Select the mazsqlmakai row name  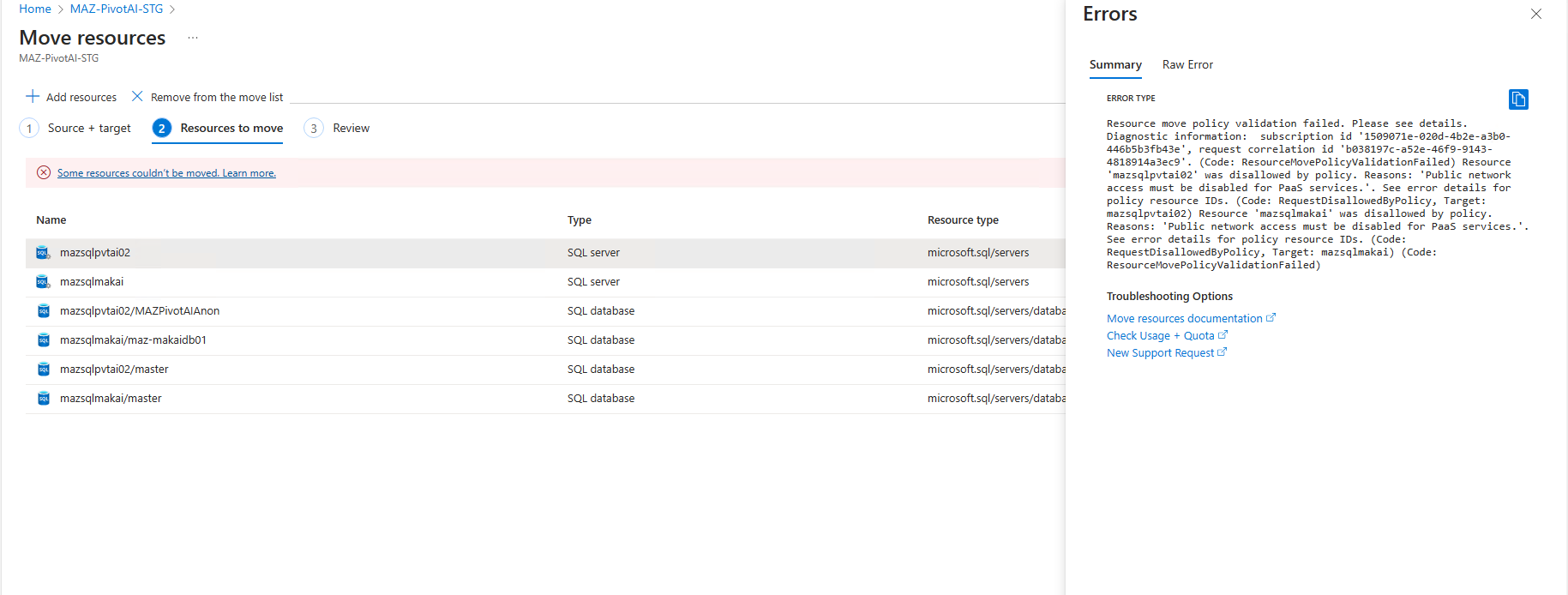coord(92,282)
